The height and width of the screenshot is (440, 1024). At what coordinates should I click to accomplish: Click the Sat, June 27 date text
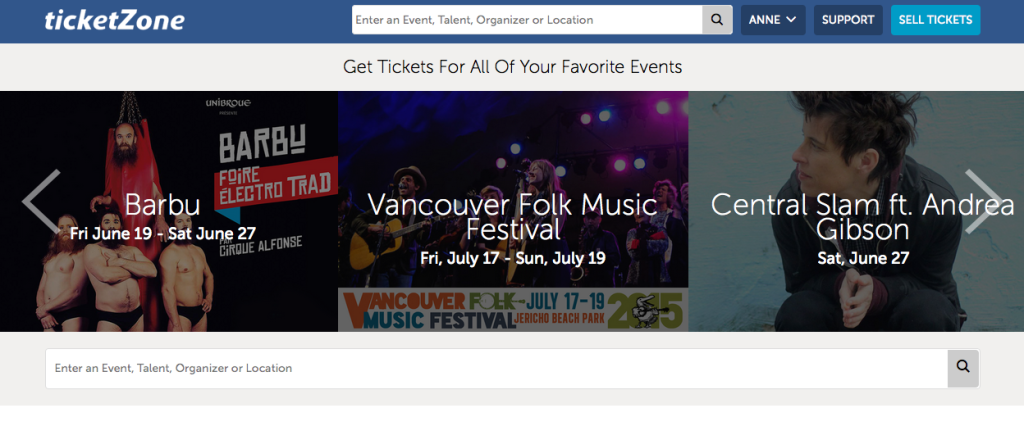(863, 258)
